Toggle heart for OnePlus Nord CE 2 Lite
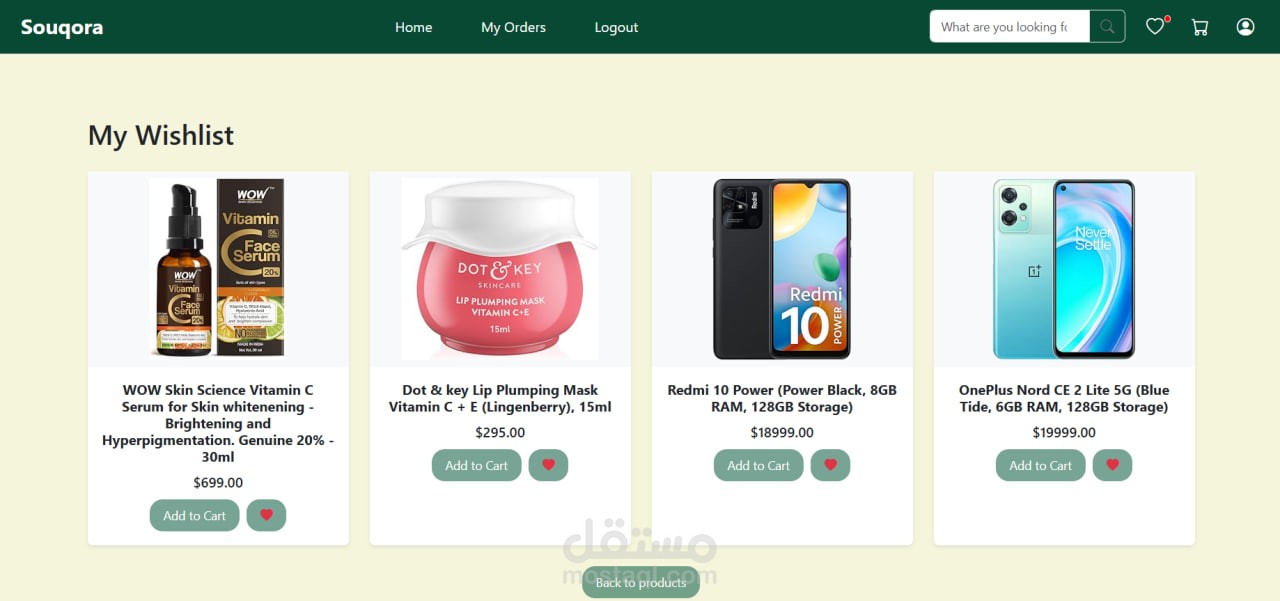This screenshot has height=601, width=1280. [1112, 465]
